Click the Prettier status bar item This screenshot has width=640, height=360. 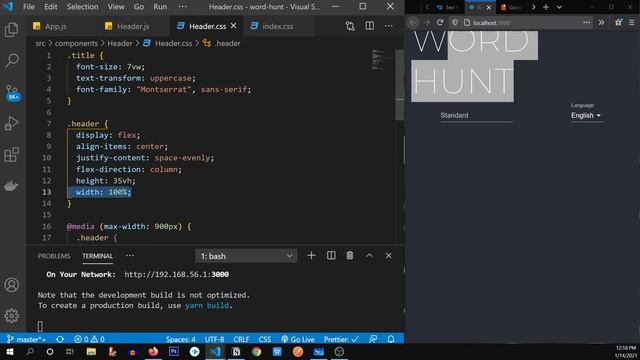click(341, 339)
